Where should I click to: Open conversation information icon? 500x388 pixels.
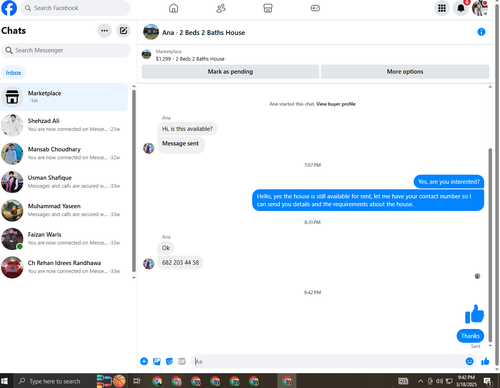coord(481,32)
